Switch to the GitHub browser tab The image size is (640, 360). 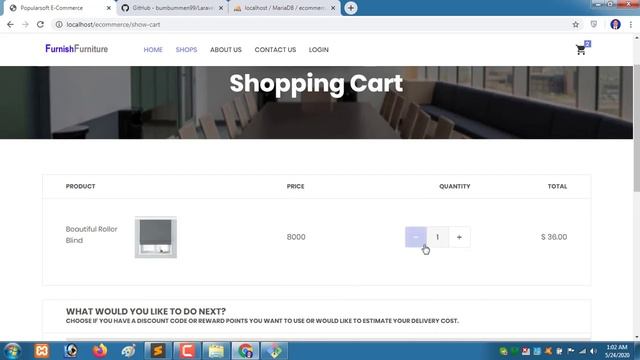[x=171, y=8]
